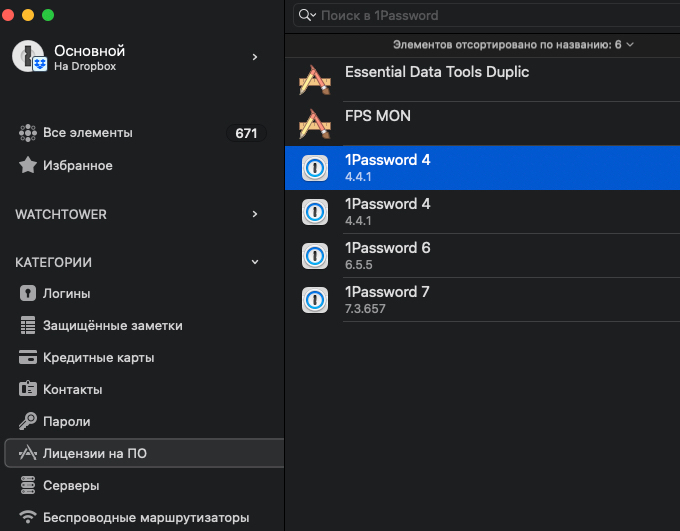
Task: Select the Essential Data Tools Duplic entry
Action: pos(482,80)
